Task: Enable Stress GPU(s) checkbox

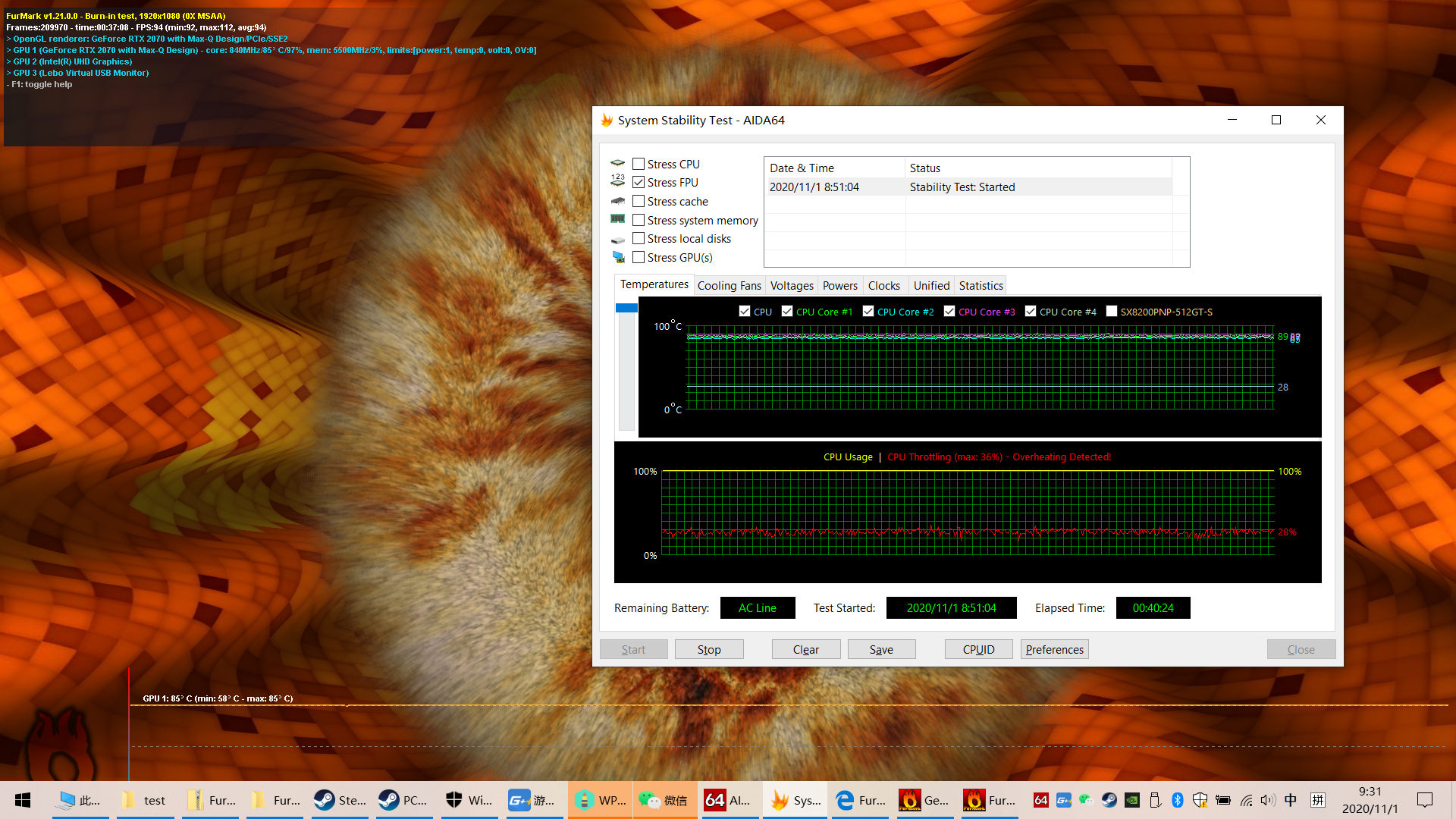Action: [x=639, y=257]
